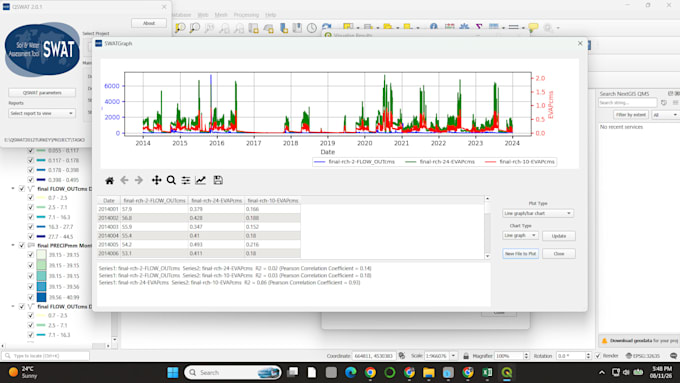Click the Search string field in NextGIS QMS

[628, 103]
